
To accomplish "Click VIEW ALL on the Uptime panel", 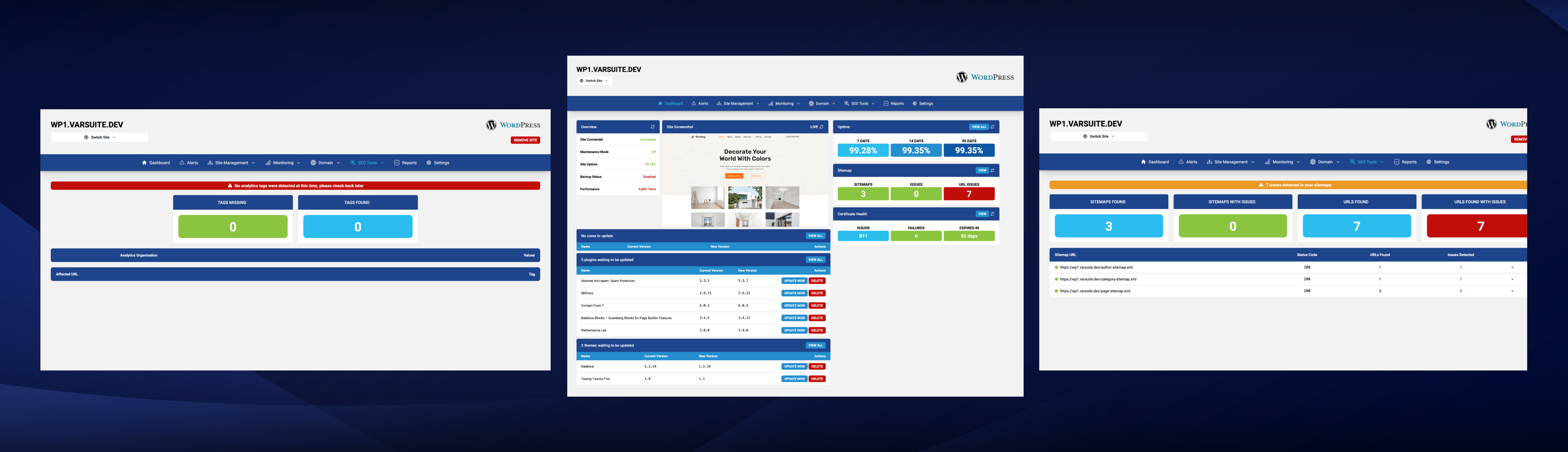I will 979,127.
